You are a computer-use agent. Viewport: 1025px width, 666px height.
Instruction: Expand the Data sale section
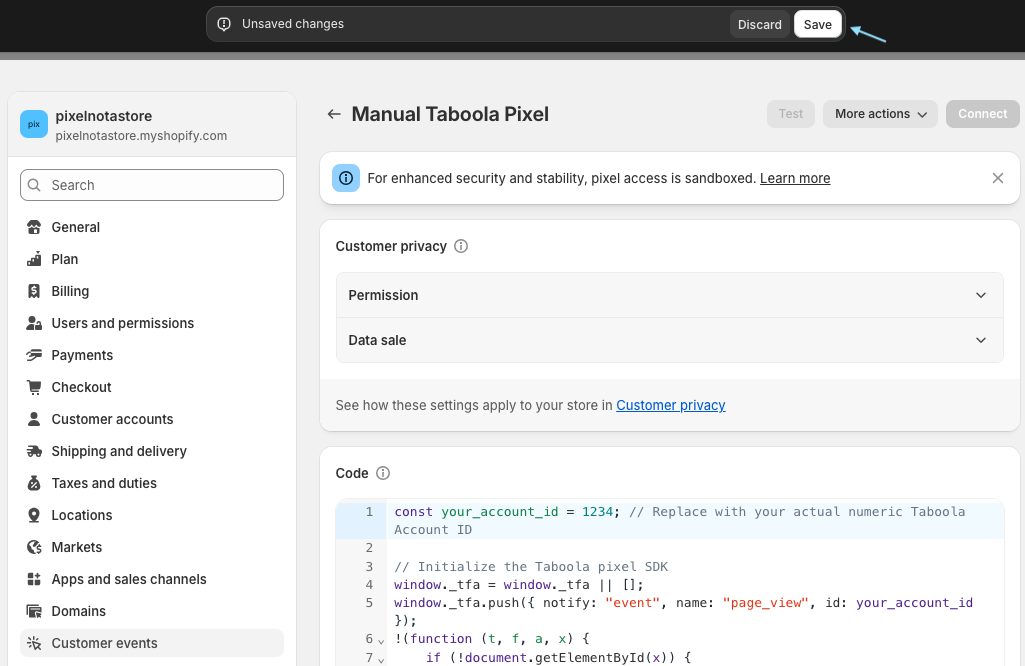pos(669,341)
